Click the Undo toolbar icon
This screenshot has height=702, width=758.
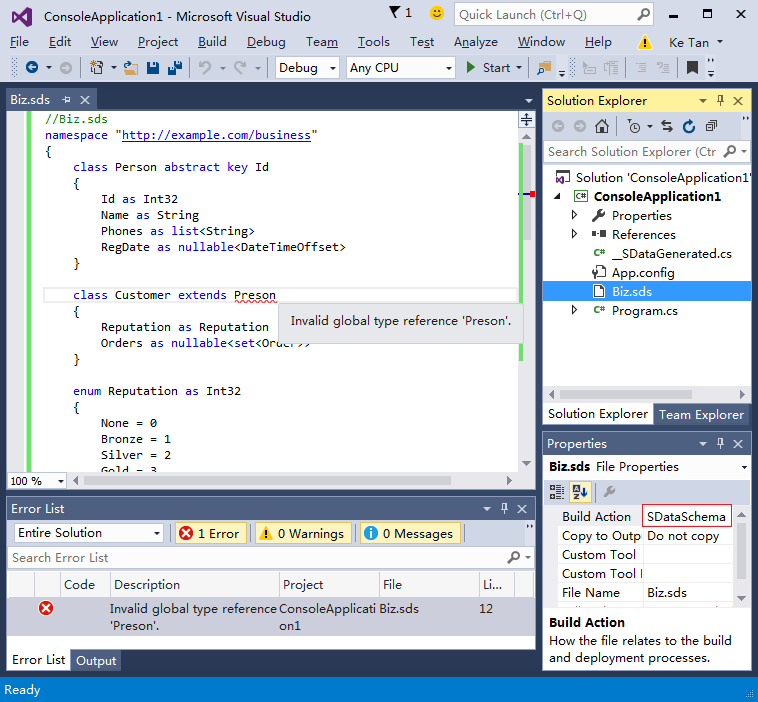[x=205, y=68]
